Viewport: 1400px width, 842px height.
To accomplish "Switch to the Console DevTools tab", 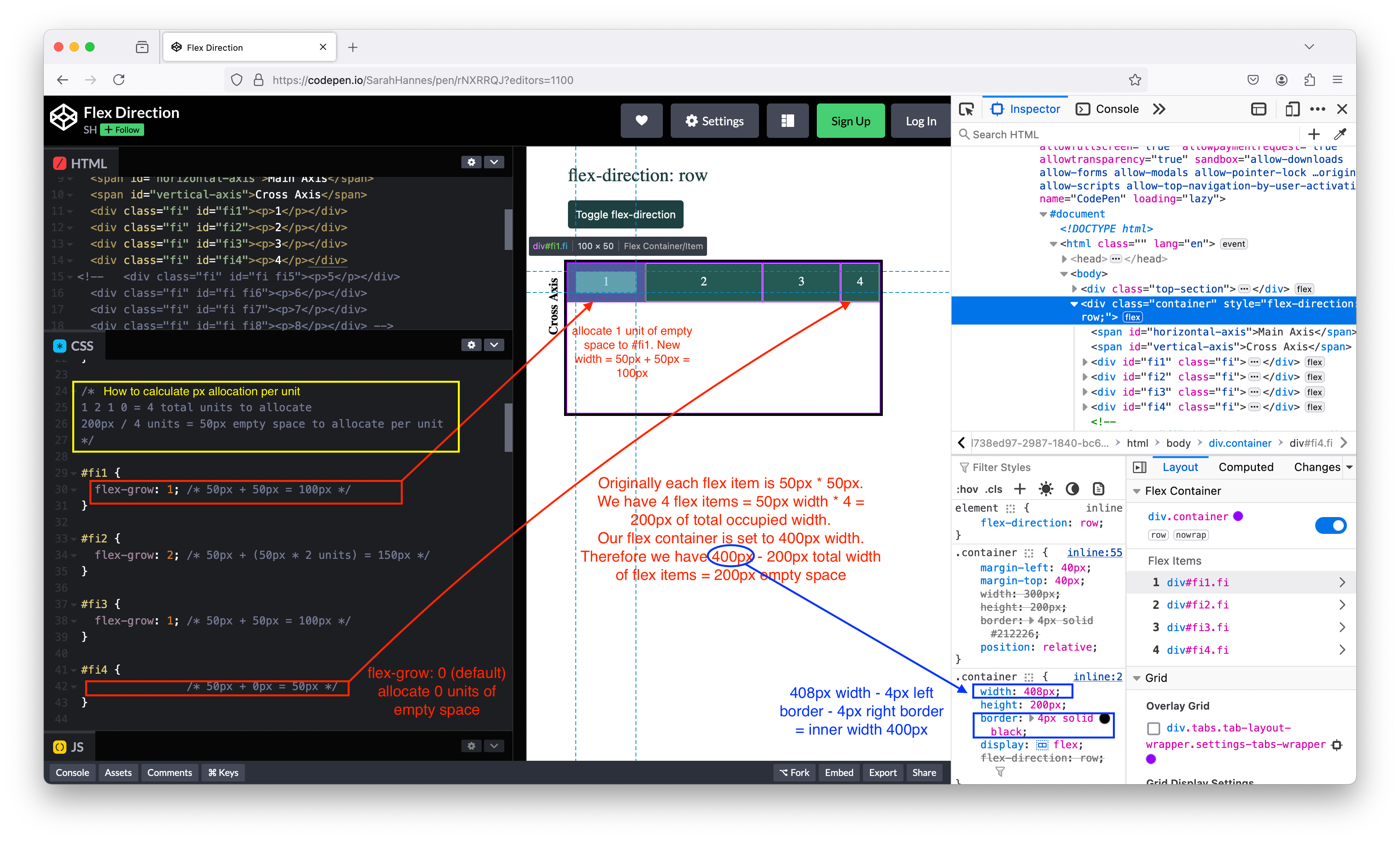I will [1108, 109].
